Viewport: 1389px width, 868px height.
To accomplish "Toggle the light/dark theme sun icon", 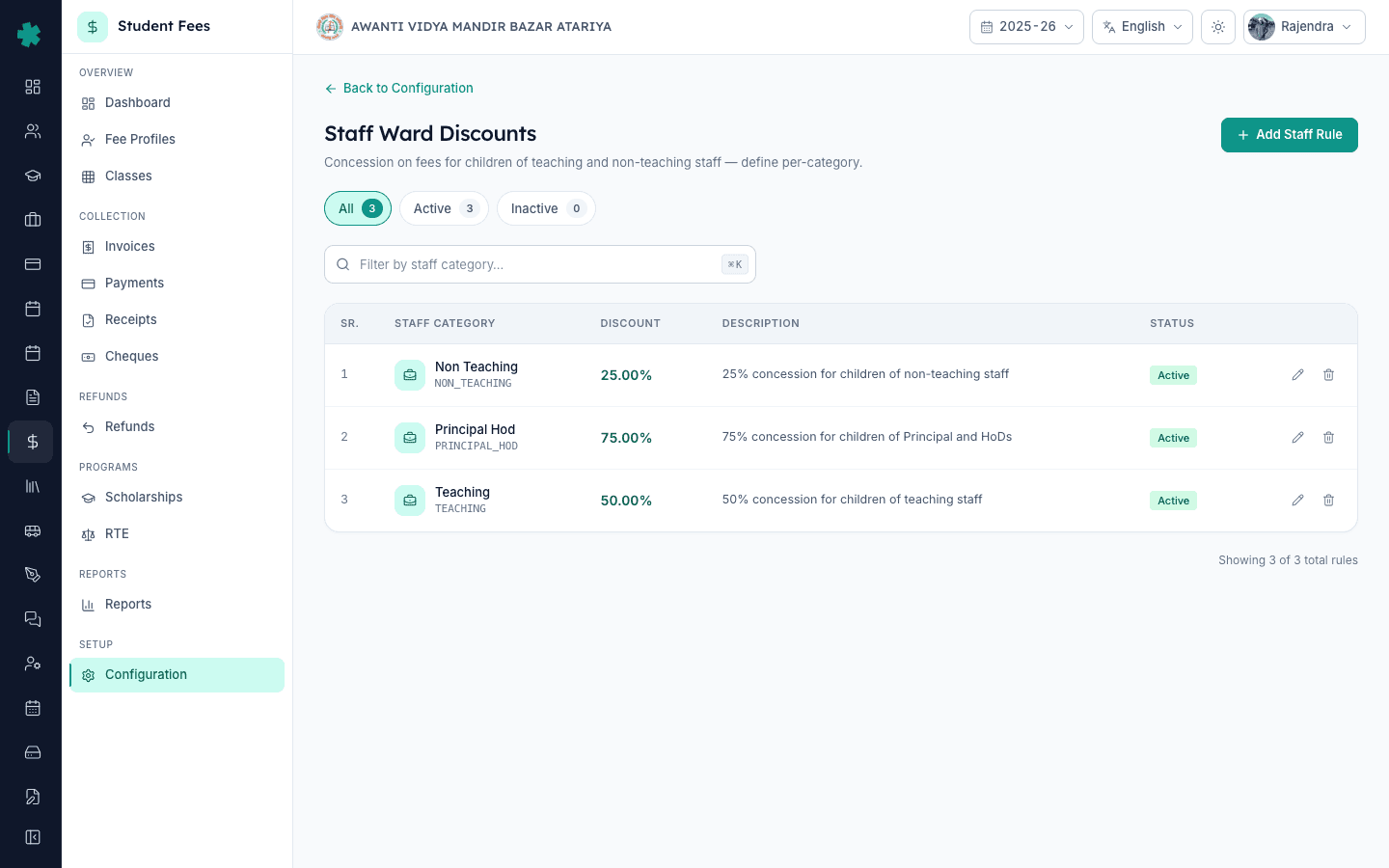I will coord(1218,27).
